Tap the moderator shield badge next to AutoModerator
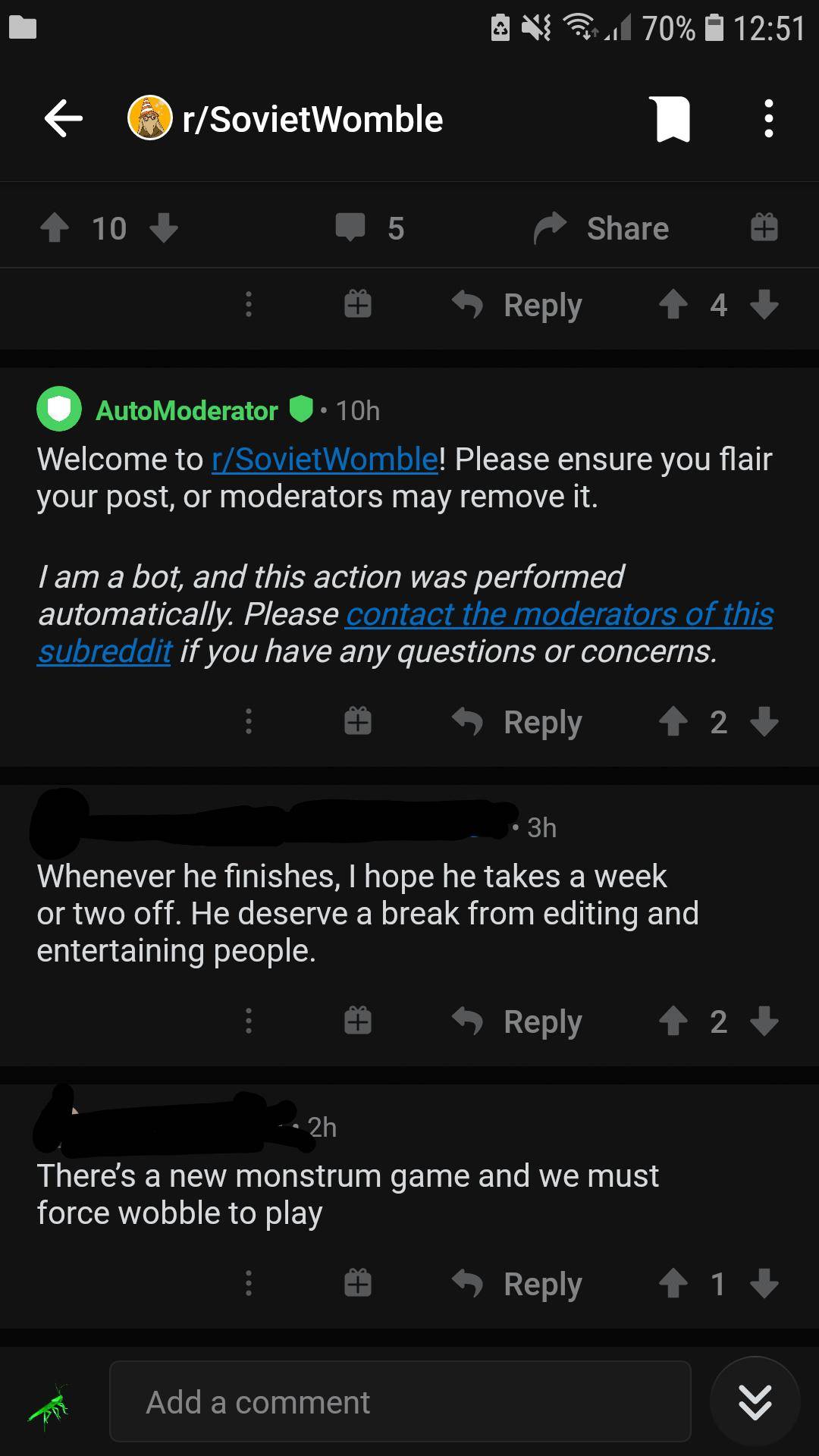The height and width of the screenshot is (1456, 819). [302, 409]
